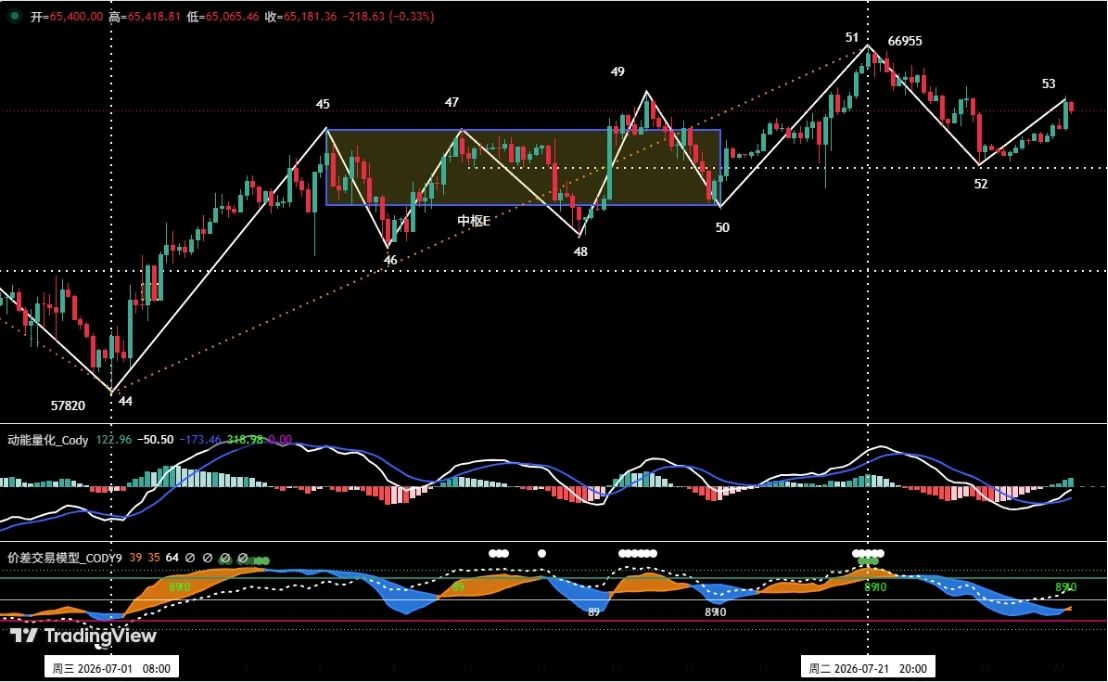Select the 价差交易模型_CODY9 indicator title
The height and width of the screenshot is (682, 1108).
[x=64, y=558]
